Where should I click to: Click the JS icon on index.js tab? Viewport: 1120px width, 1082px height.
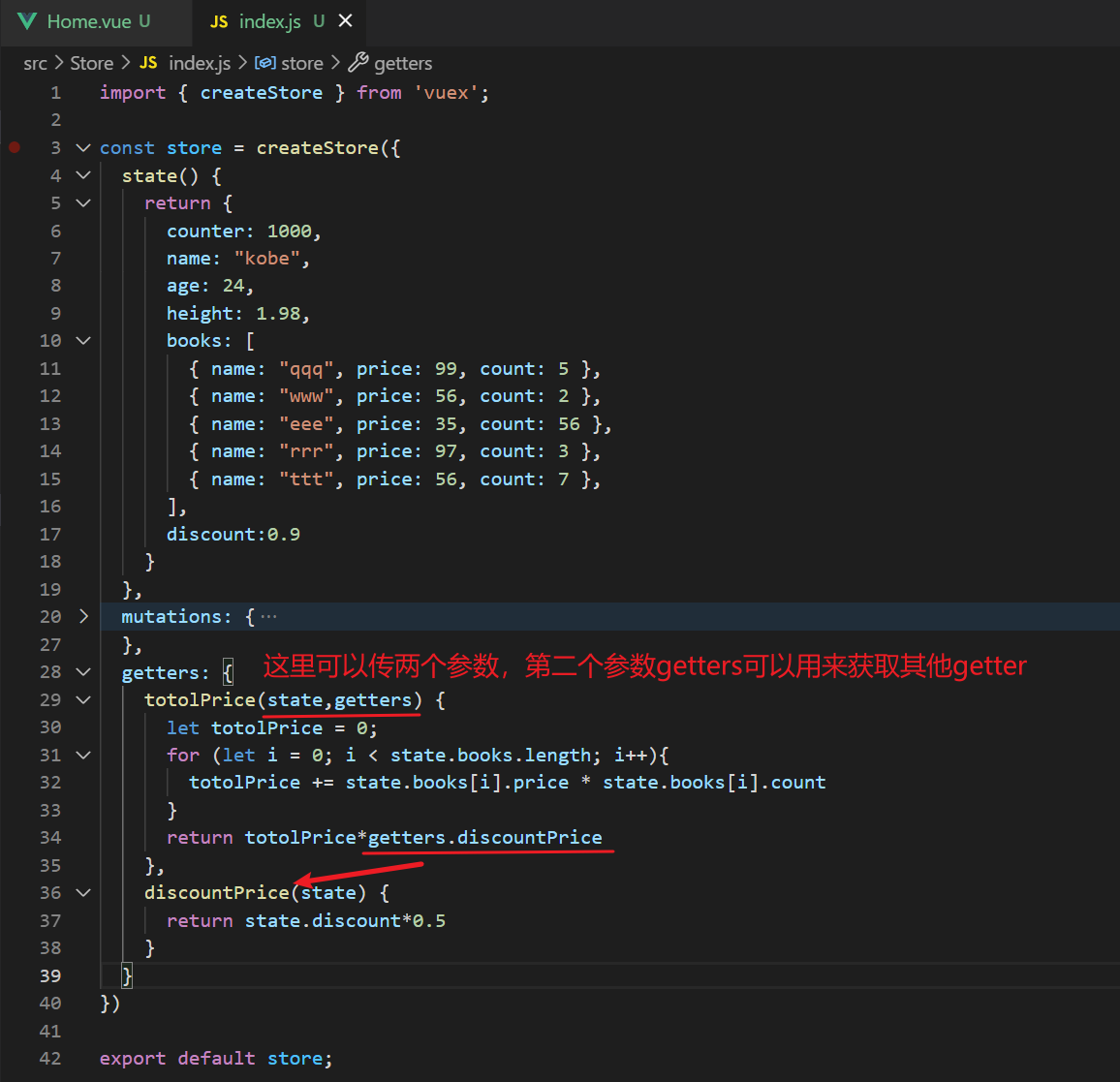(219, 22)
